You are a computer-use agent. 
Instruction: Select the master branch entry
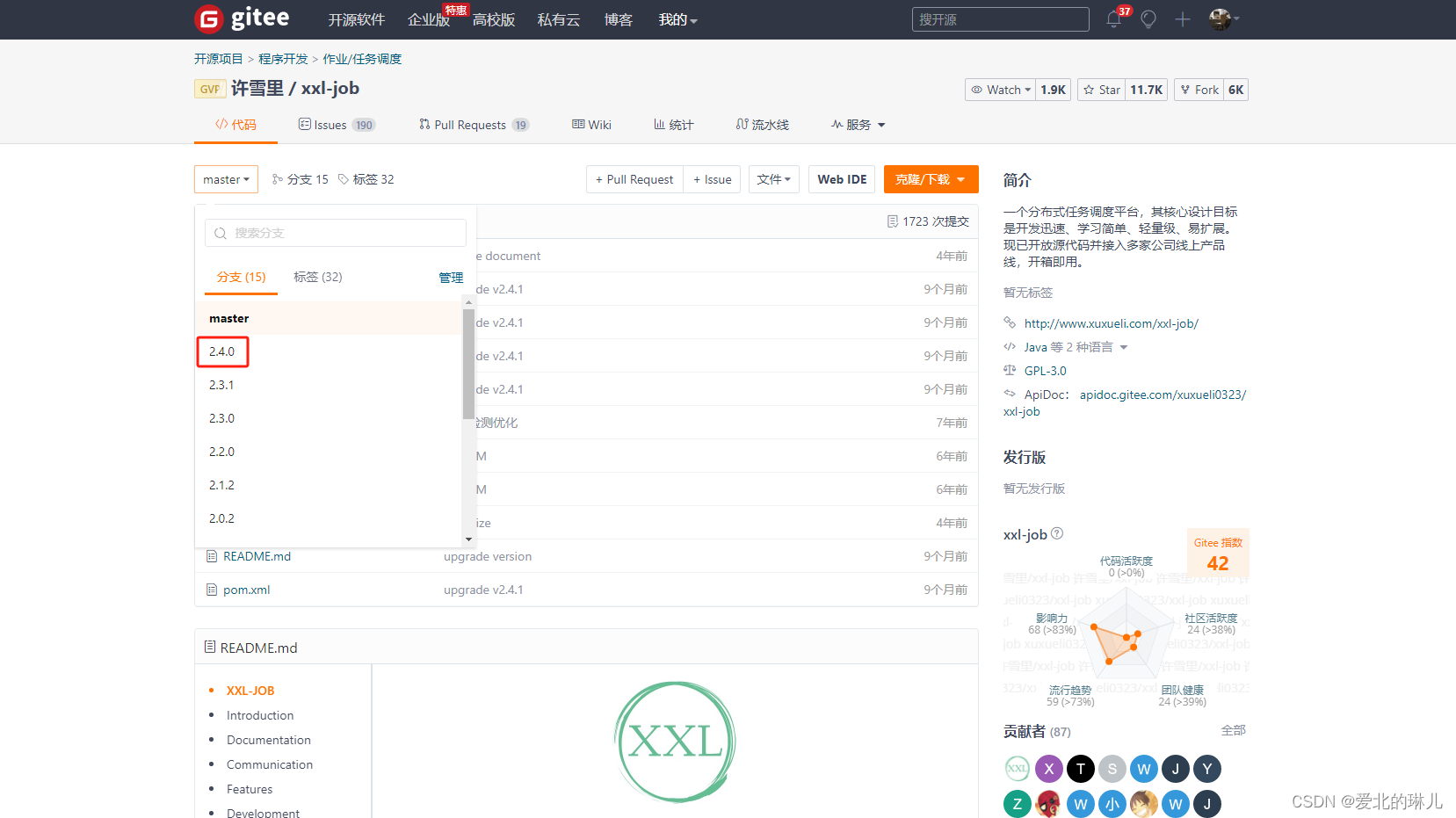pos(329,318)
